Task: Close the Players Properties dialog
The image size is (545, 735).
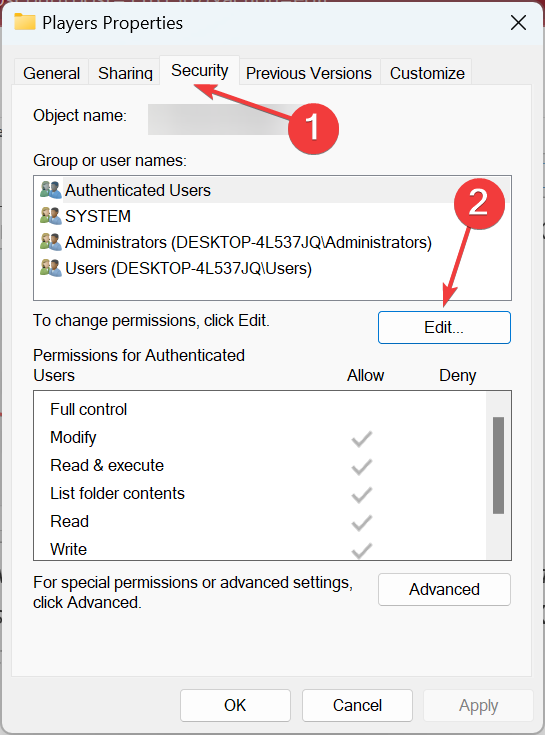Action: 518,22
